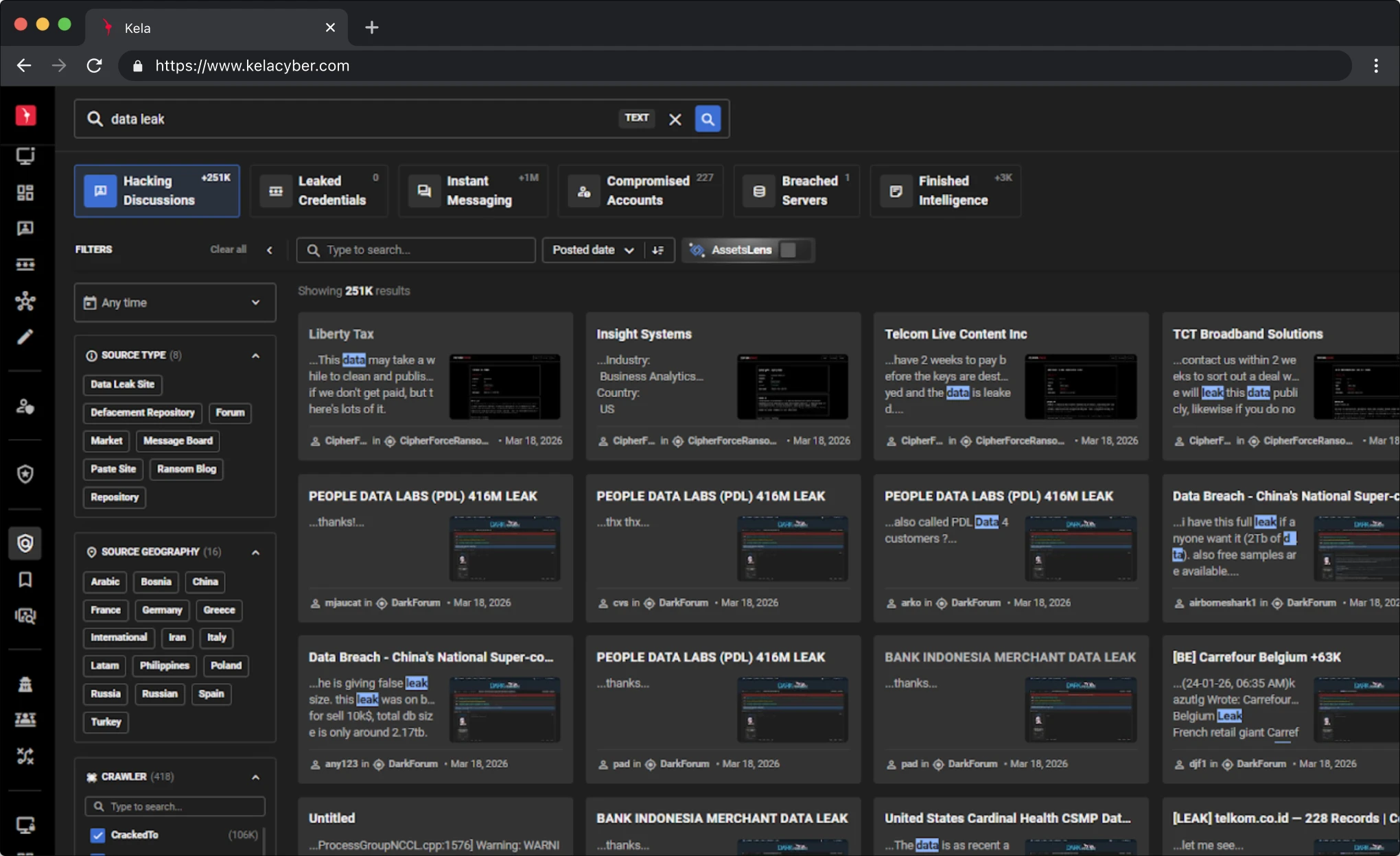Select the Leaked Credentials tab
The image size is (1400, 856).
point(319,191)
